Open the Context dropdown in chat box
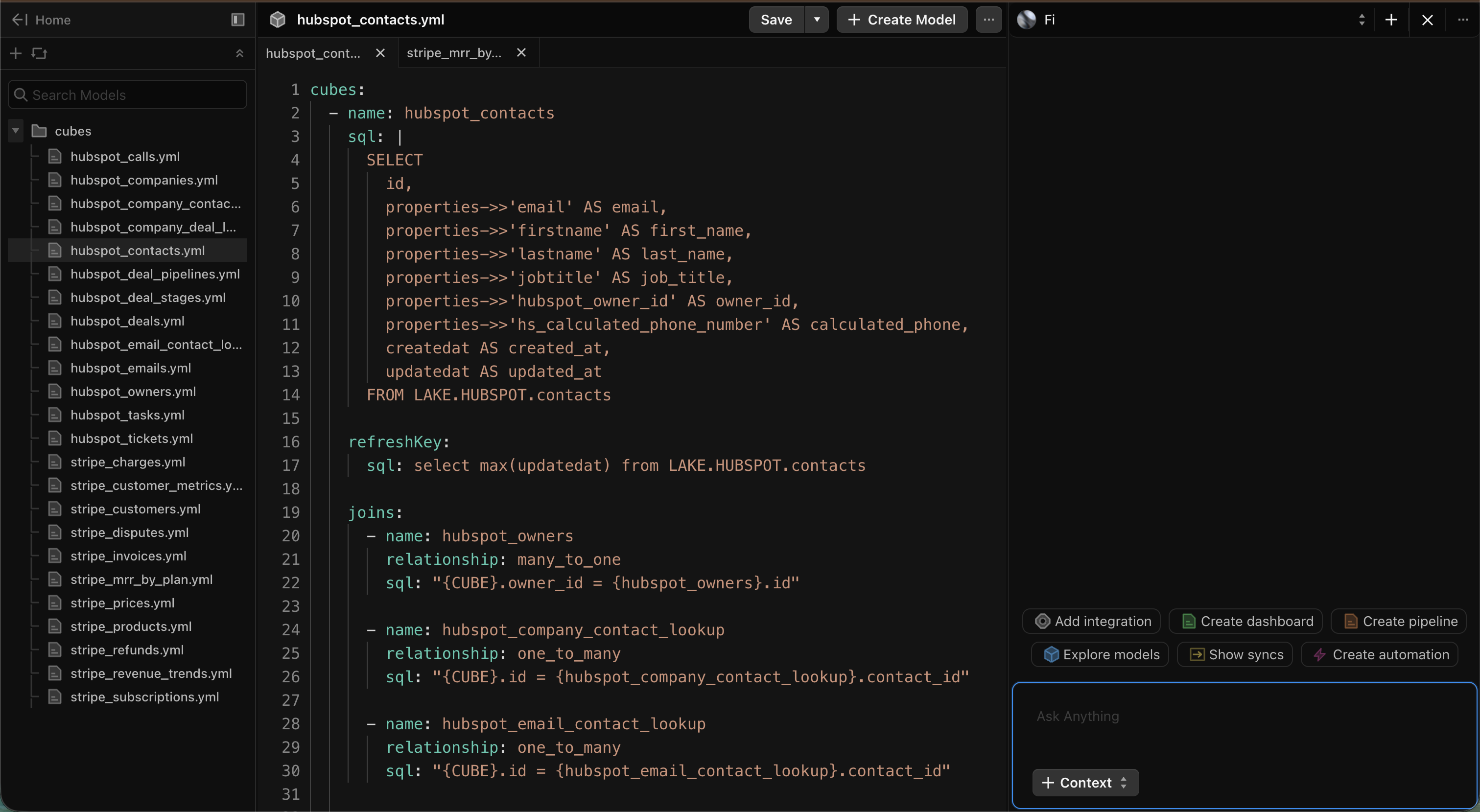 [1085, 783]
